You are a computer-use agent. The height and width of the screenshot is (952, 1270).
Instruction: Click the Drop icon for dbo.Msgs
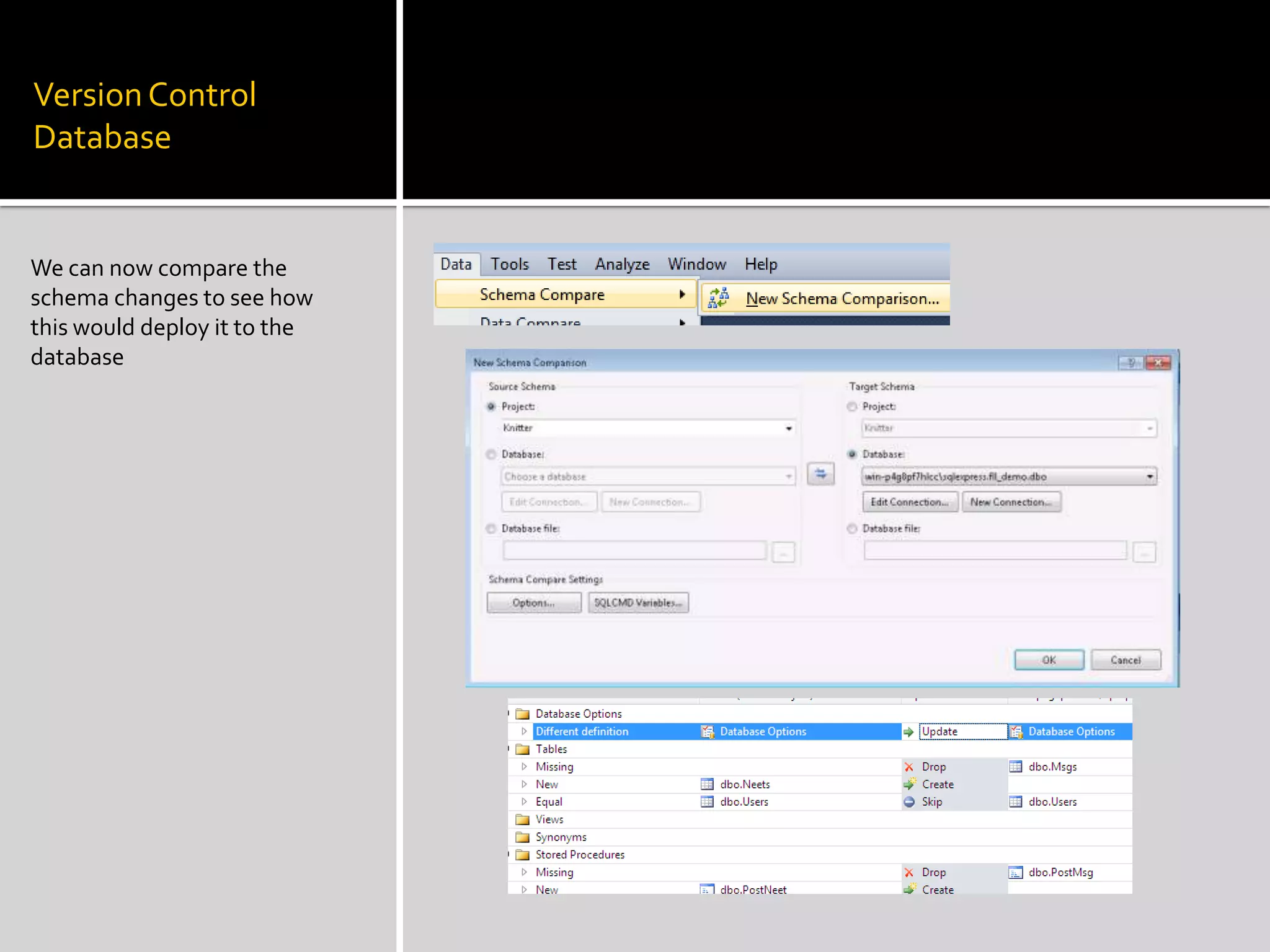(x=909, y=767)
